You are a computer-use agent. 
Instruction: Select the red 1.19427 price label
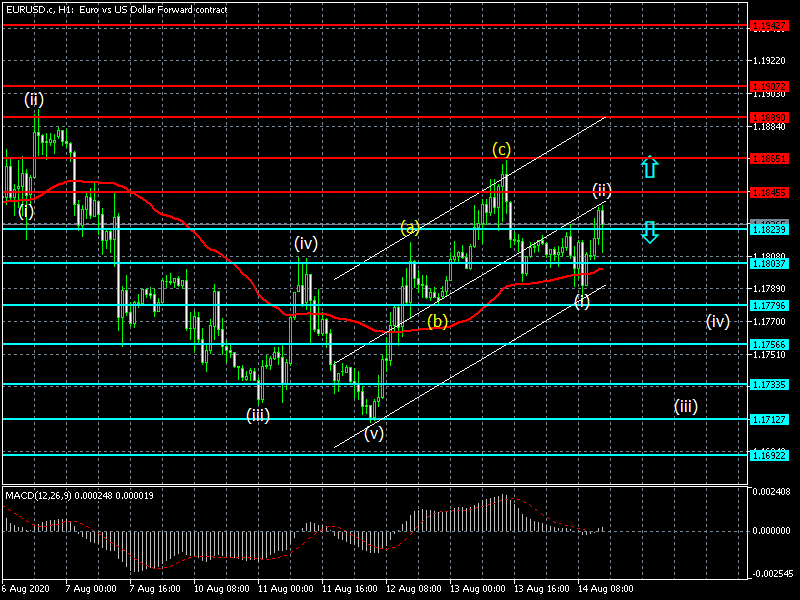[769, 26]
